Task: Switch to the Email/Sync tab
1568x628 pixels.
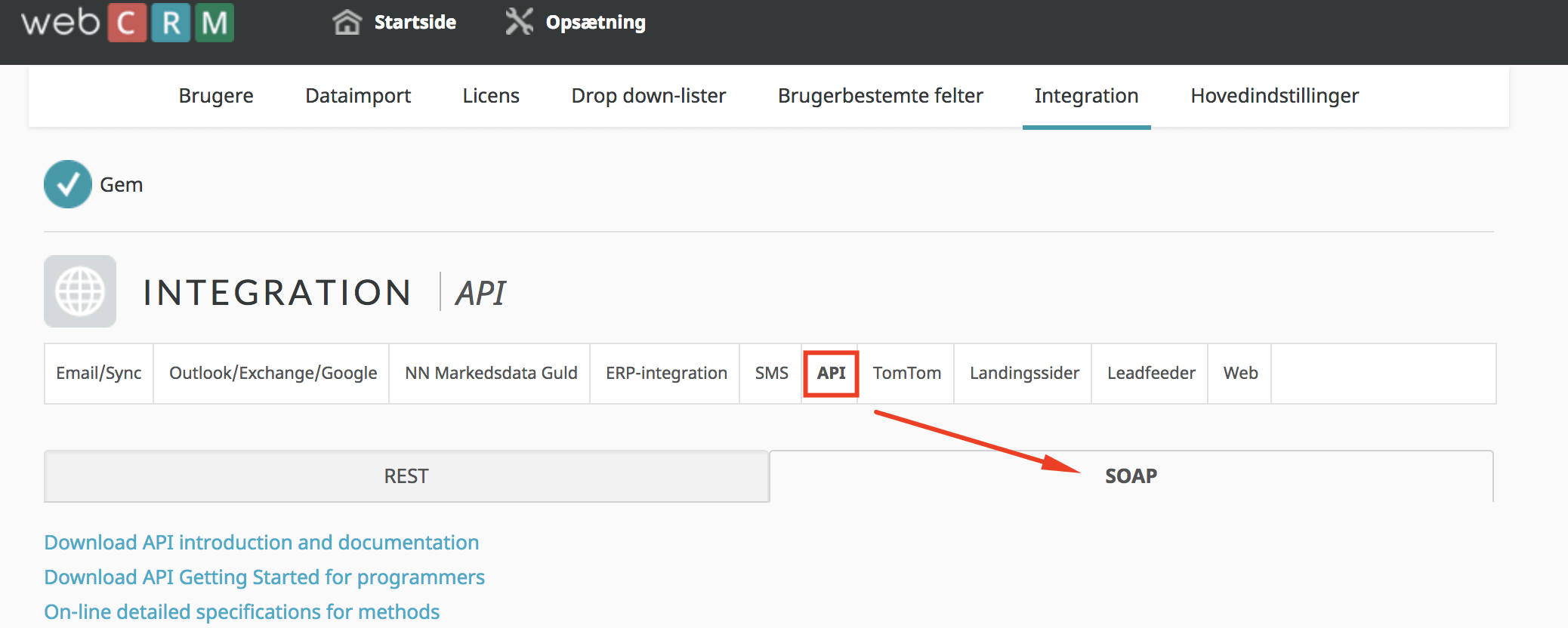Action: coord(99,374)
